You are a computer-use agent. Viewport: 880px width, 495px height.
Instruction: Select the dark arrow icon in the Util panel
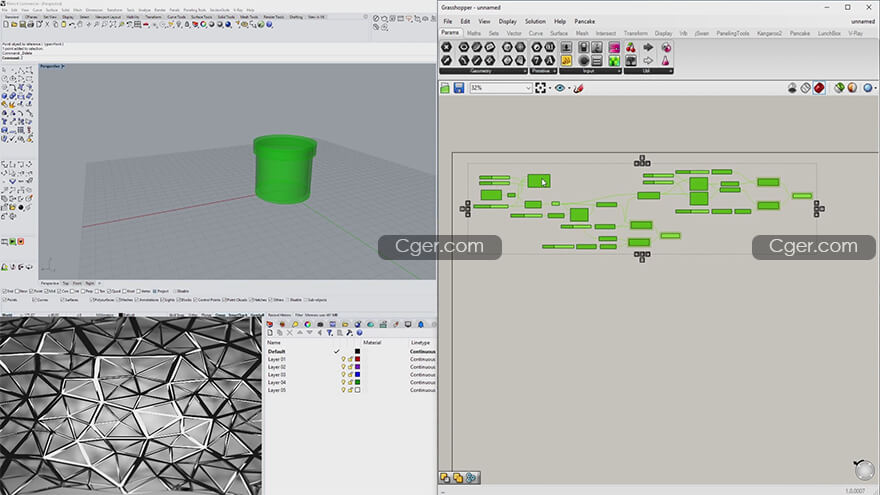click(648, 47)
